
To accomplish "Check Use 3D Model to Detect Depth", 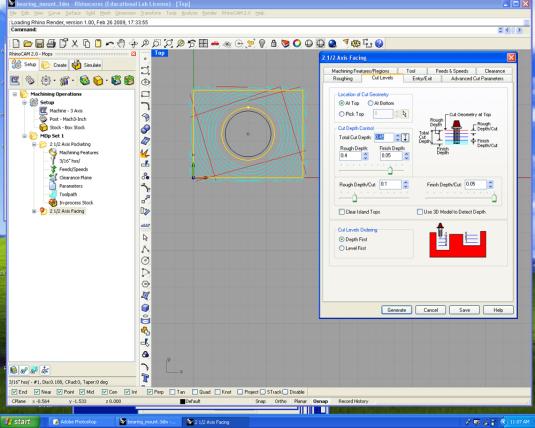I will pos(420,212).
